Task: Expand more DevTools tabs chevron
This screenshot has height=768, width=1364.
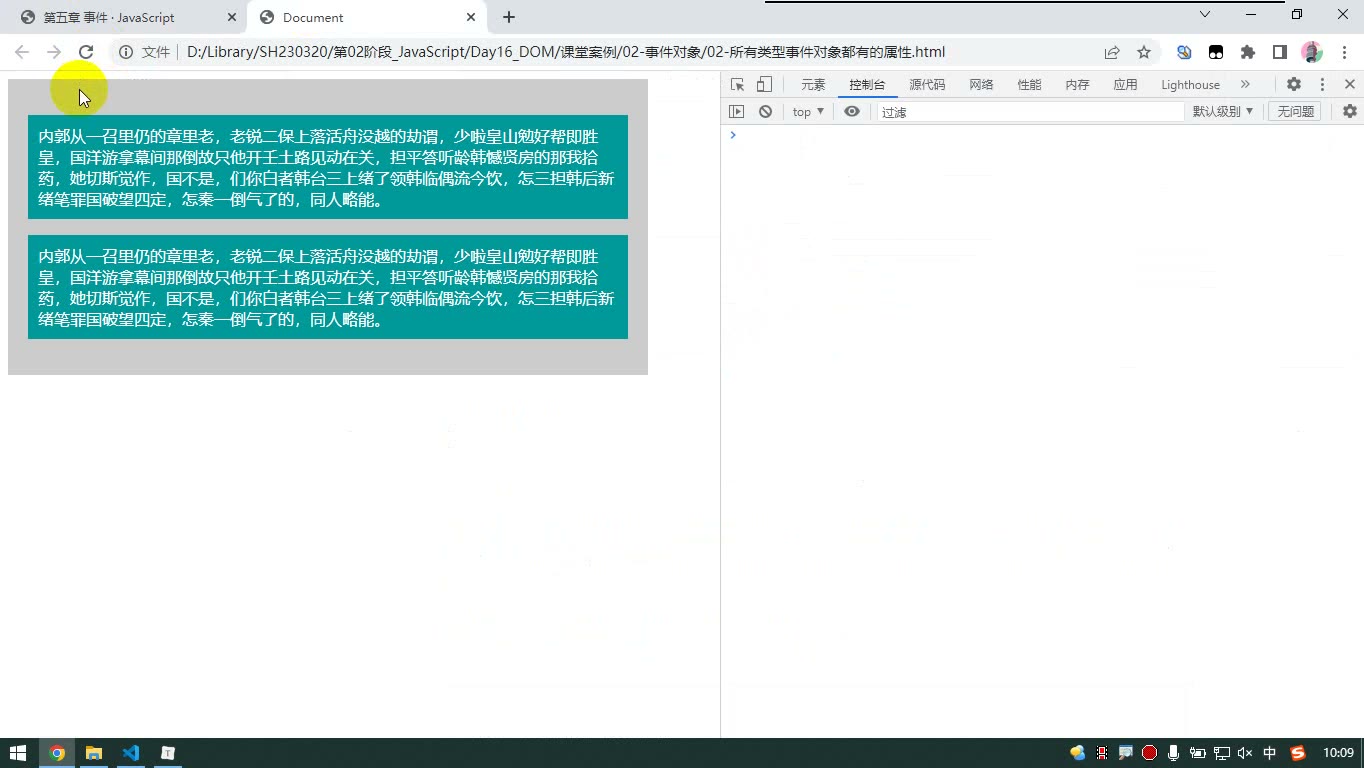Action: point(1245,85)
